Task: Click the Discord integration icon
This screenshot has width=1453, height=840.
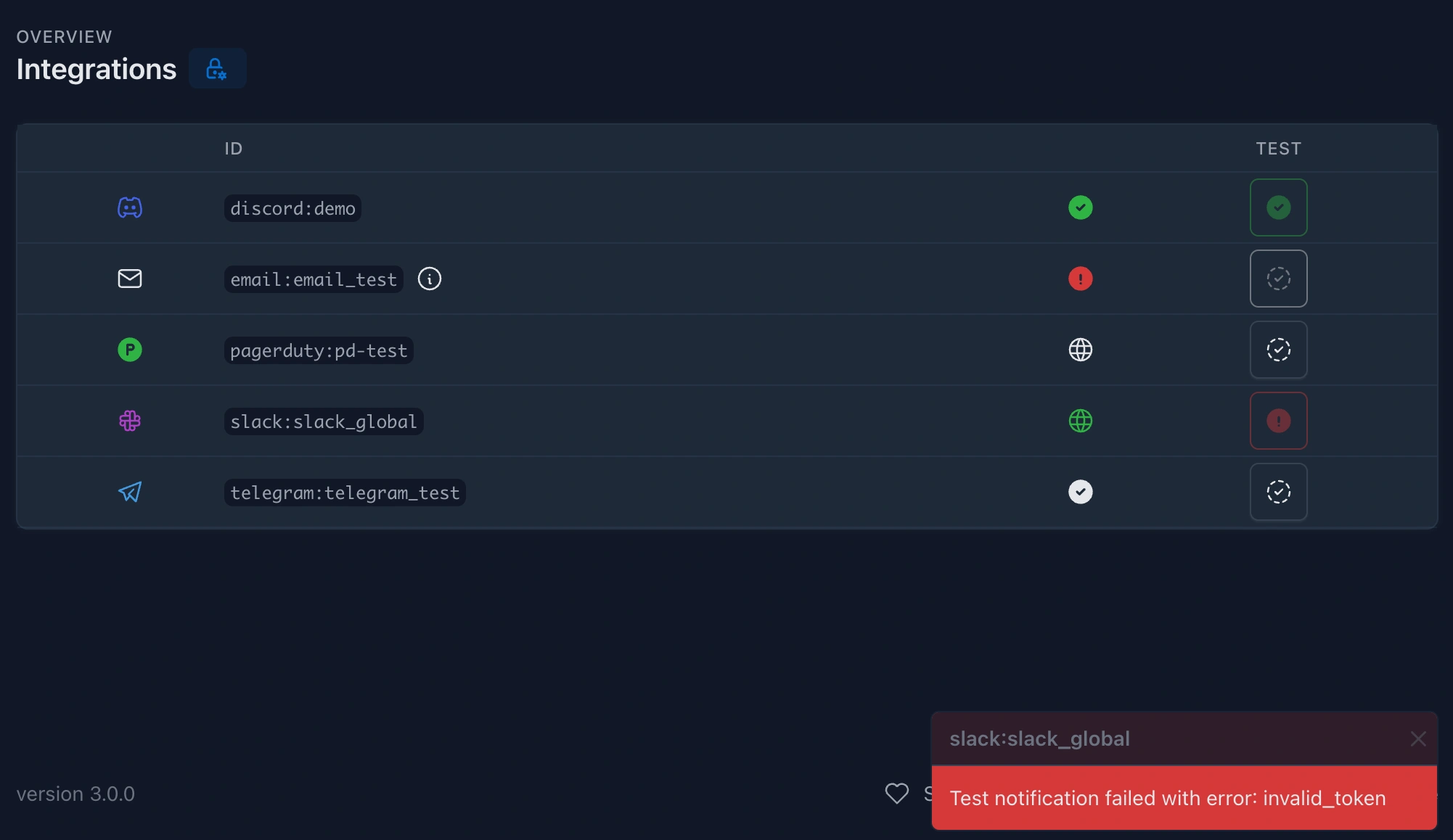Action: [x=130, y=208]
